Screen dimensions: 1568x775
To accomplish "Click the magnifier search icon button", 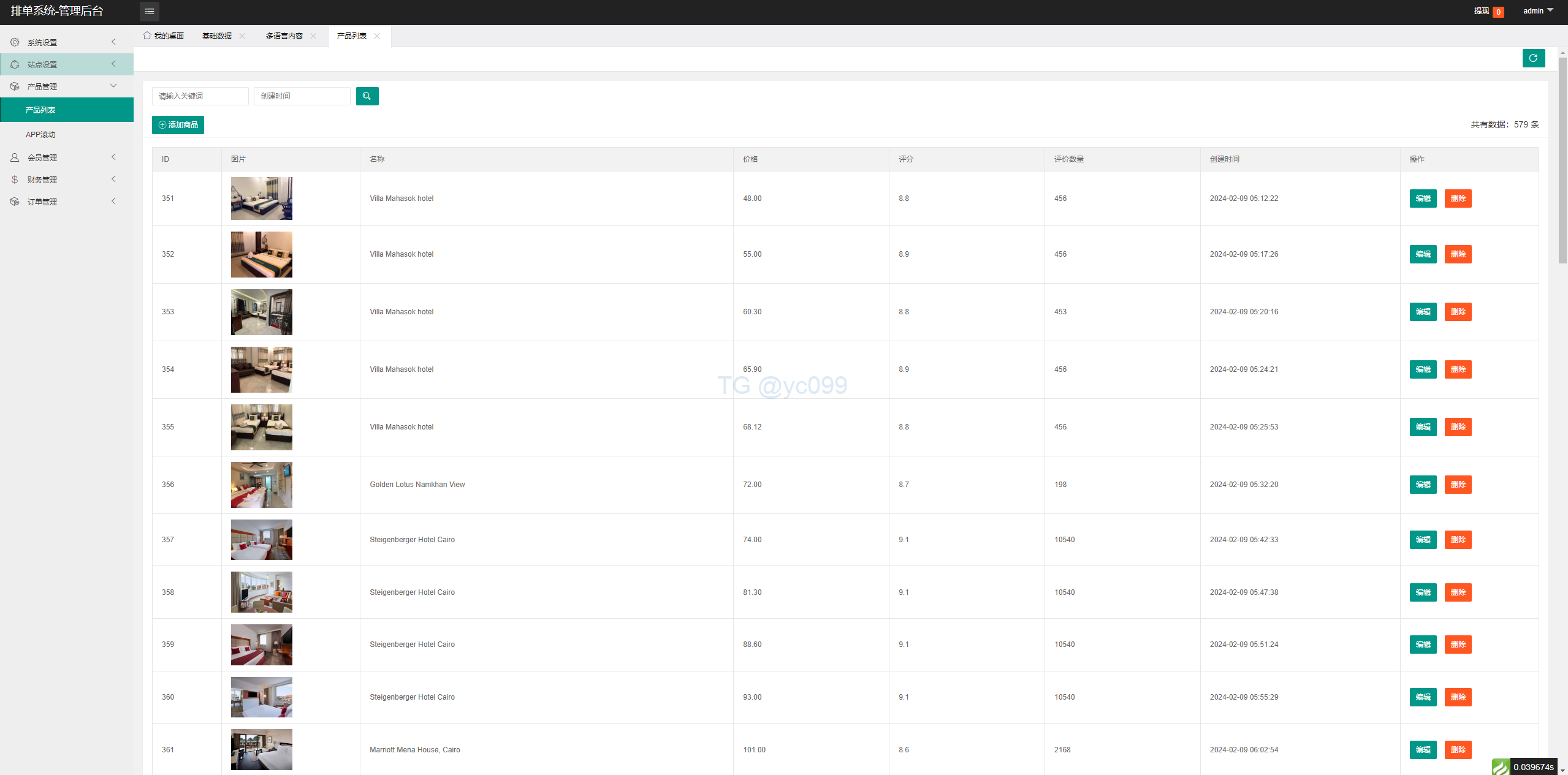I will click(x=367, y=96).
